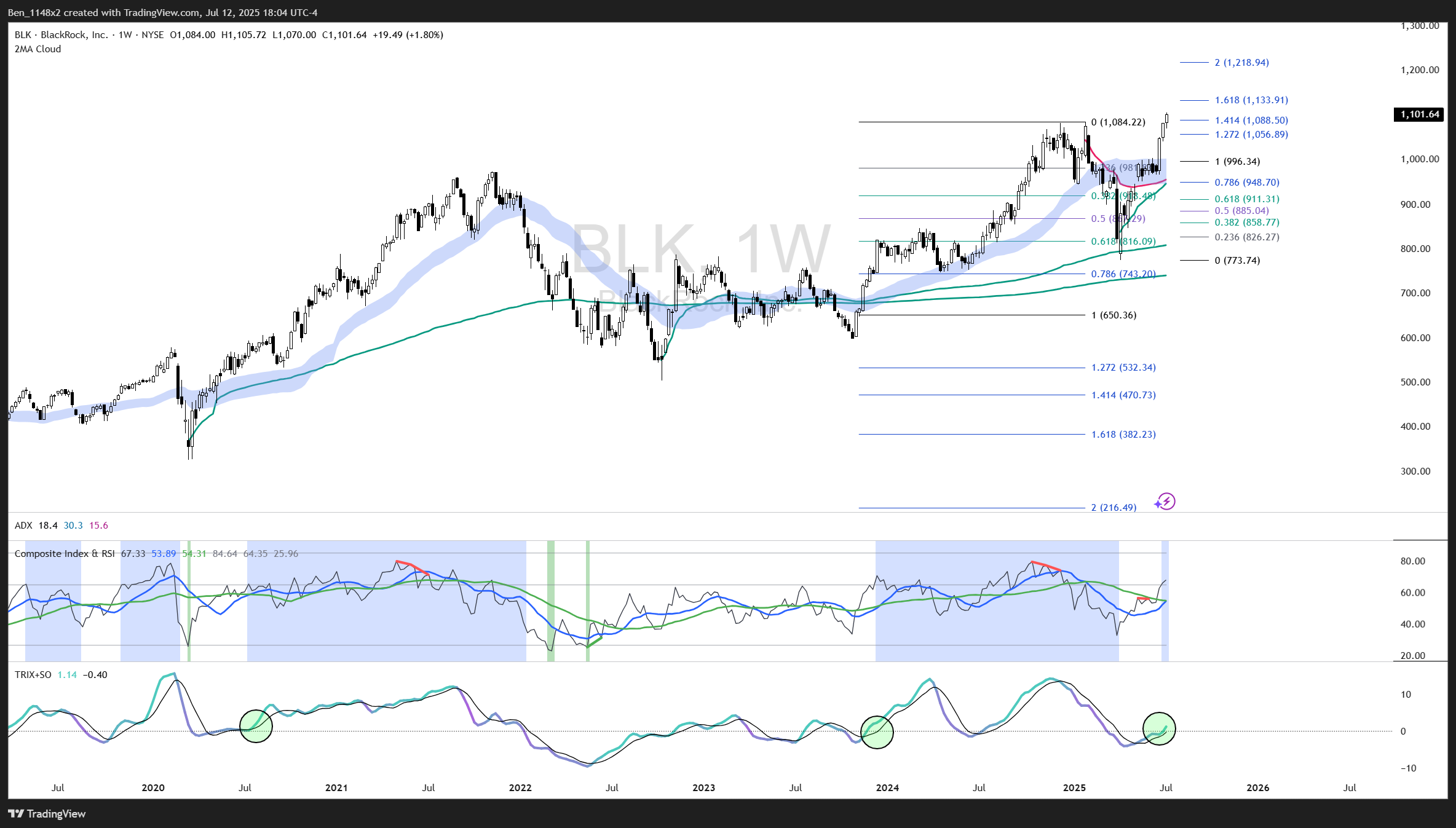1456x828 pixels.
Task: Click the 2 (216.49) Fibonacci label
Action: click(1114, 508)
